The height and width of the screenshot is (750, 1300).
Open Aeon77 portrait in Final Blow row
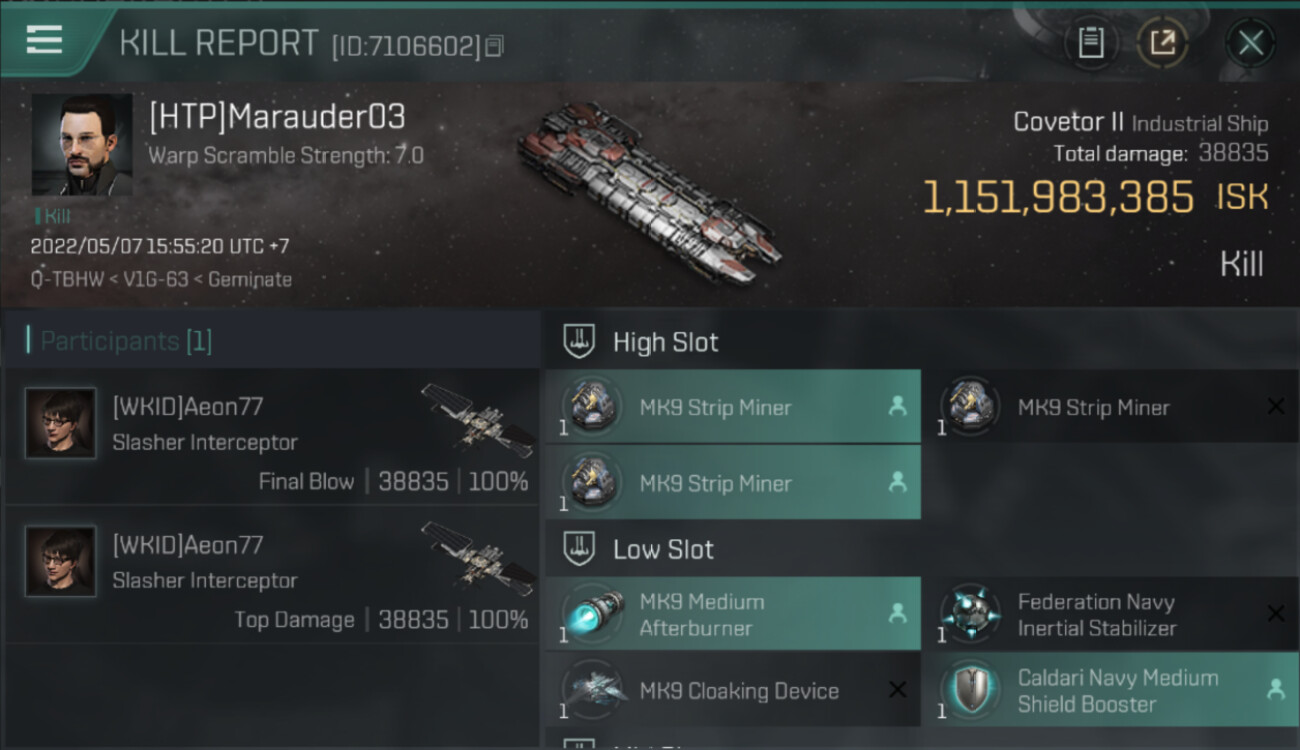point(61,423)
